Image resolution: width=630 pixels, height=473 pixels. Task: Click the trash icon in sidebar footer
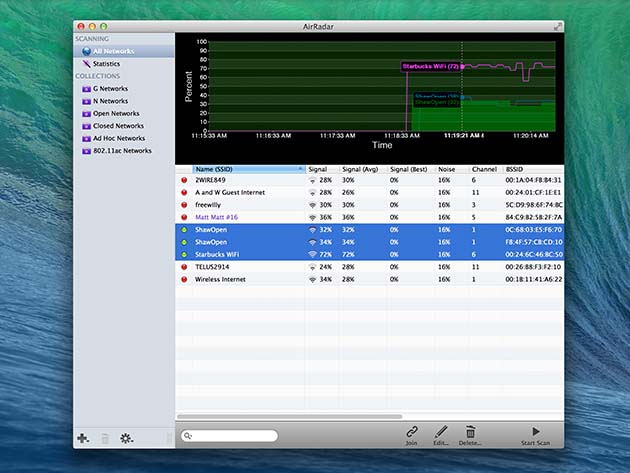point(105,438)
